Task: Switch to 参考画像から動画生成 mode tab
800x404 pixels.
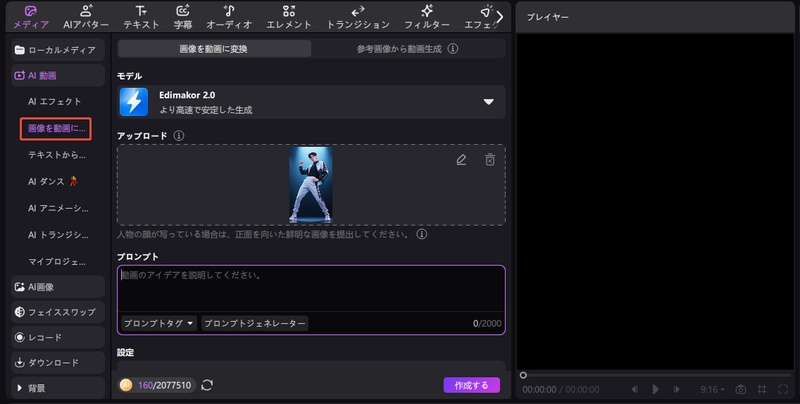Action: point(399,49)
